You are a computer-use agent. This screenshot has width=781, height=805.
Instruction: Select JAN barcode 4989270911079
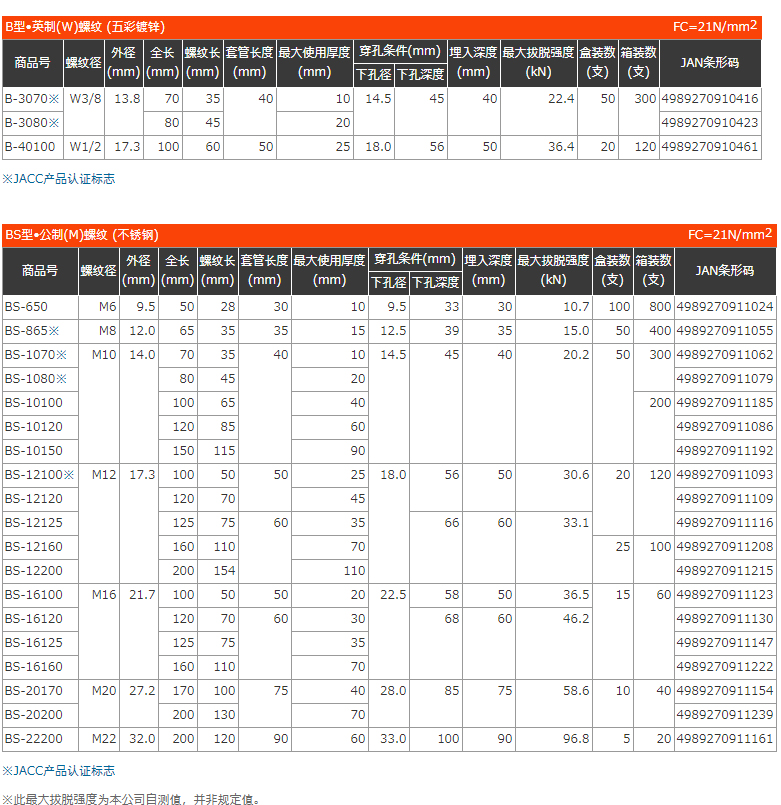[725, 379]
